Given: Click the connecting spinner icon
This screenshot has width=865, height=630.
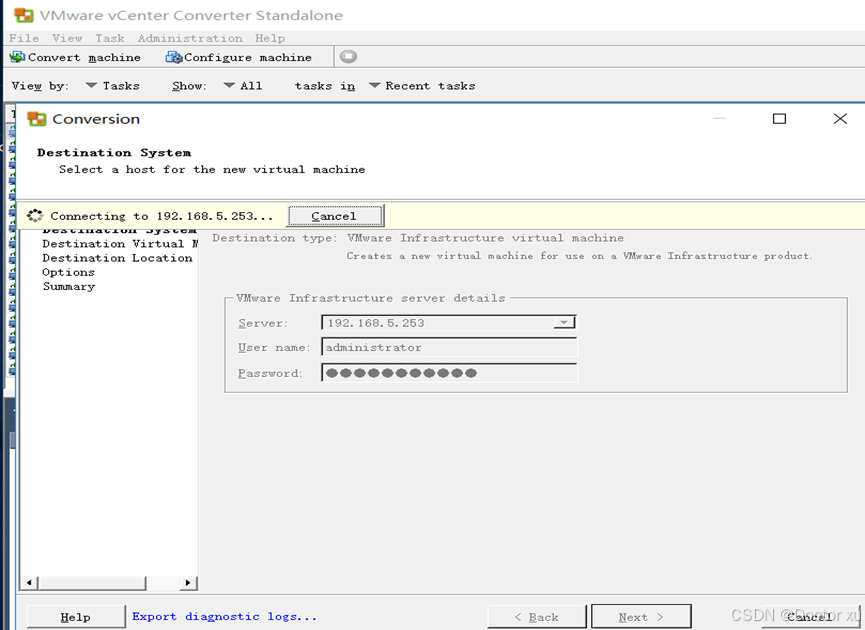Looking at the screenshot, I should [35, 216].
